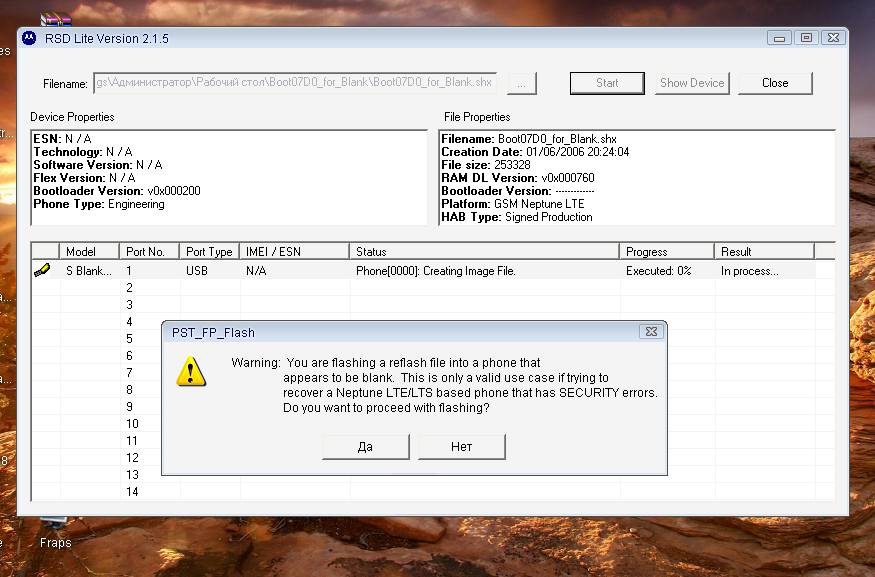The image size is (875, 577).
Task: Select port number 5 row
Action: tap(129, 339)
